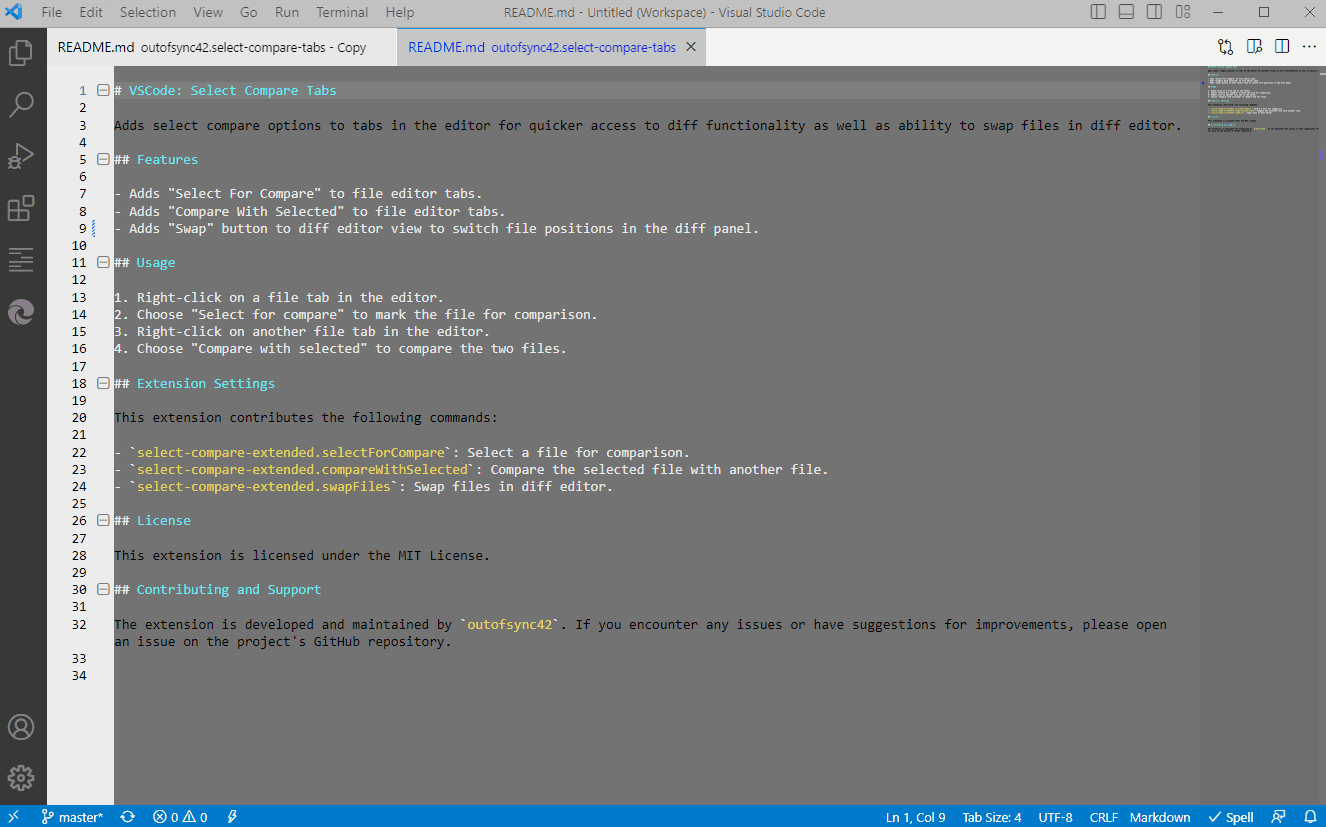This screenshot has height=827, width=1326.
Task: Click 'Tab Size: 4' indentation setting
Action: tap(992, 817)
